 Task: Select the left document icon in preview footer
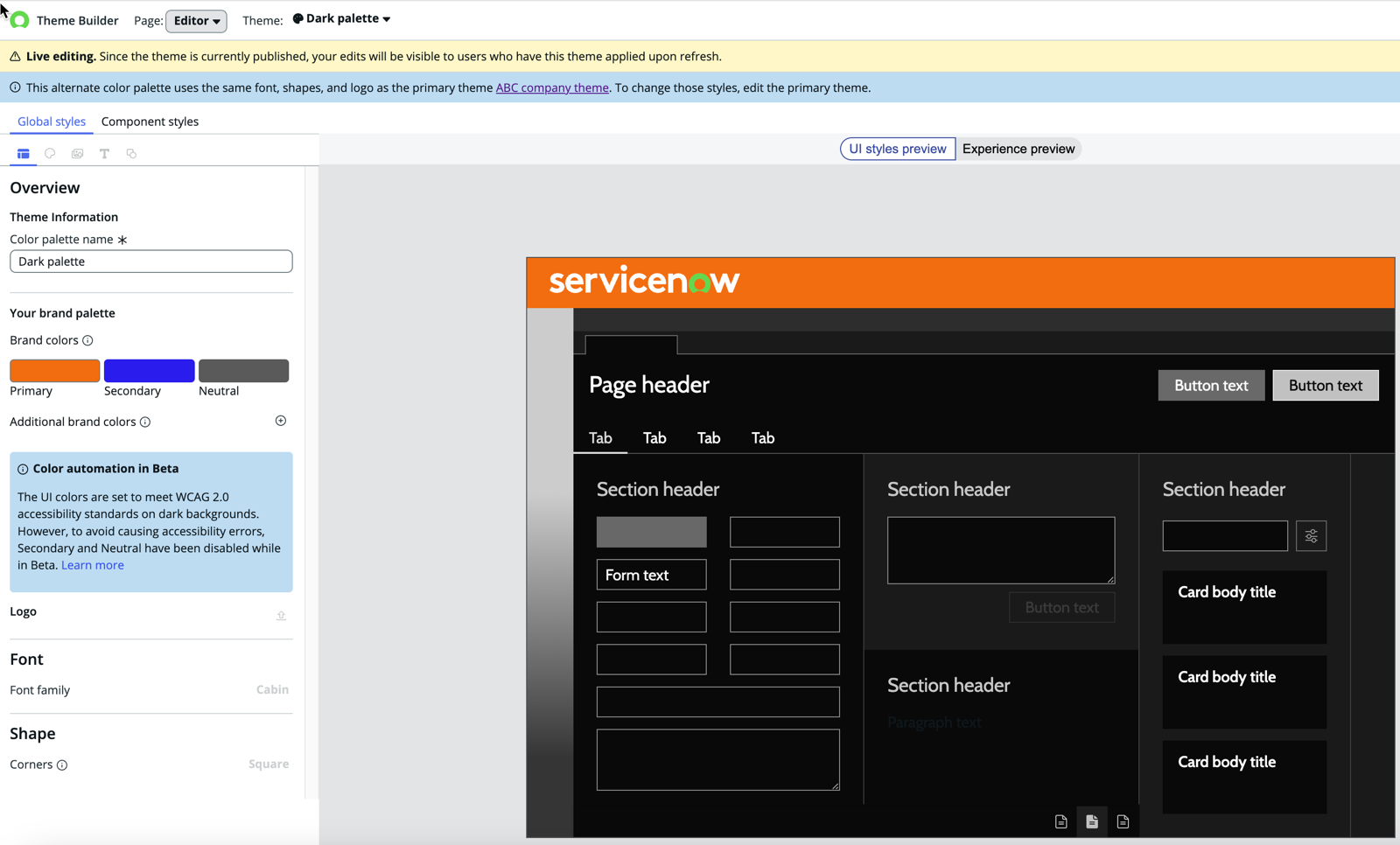point(1060,821)
